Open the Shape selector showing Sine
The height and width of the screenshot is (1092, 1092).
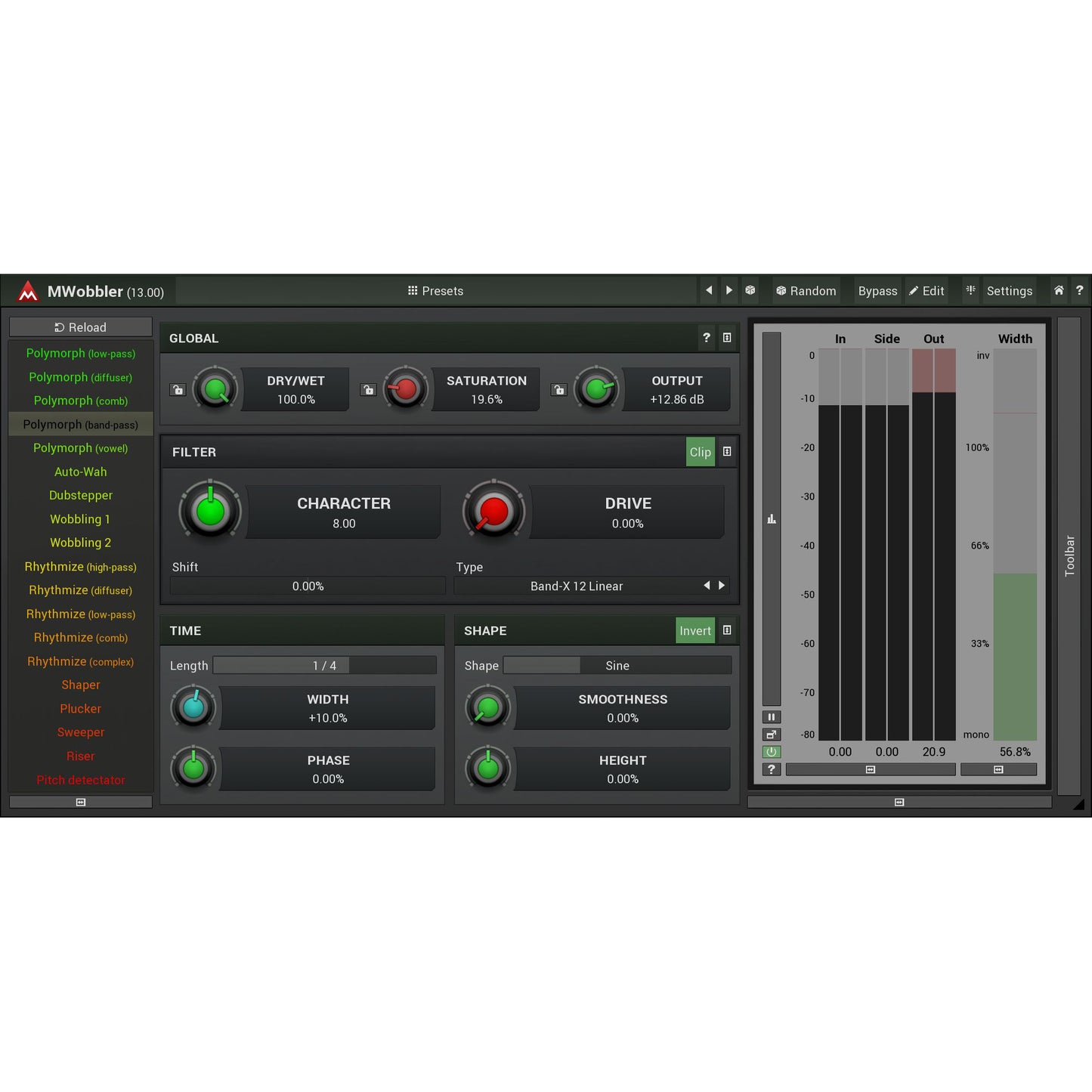(617, 665)
